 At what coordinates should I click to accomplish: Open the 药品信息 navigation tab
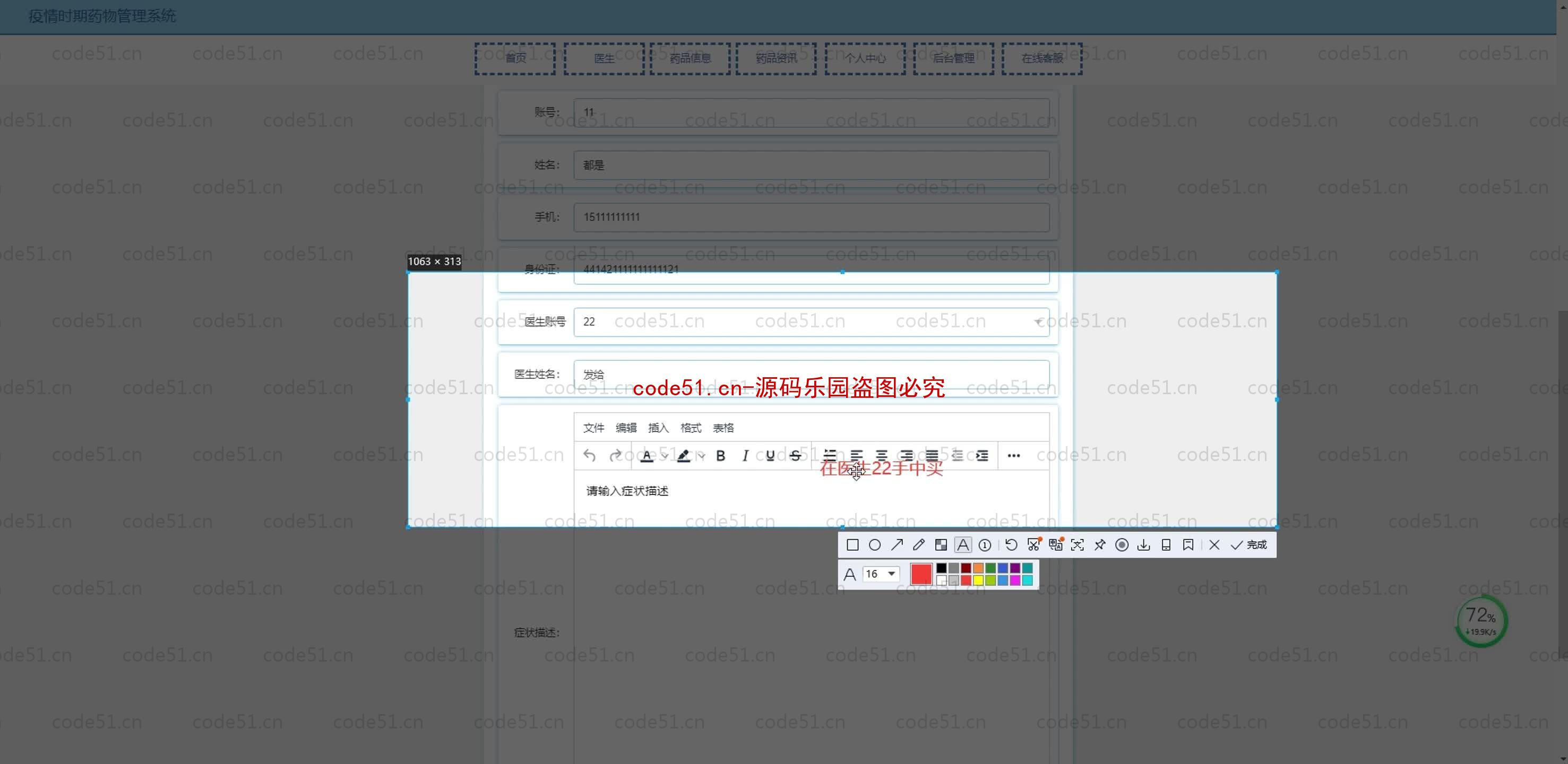[x=690, y=58]
